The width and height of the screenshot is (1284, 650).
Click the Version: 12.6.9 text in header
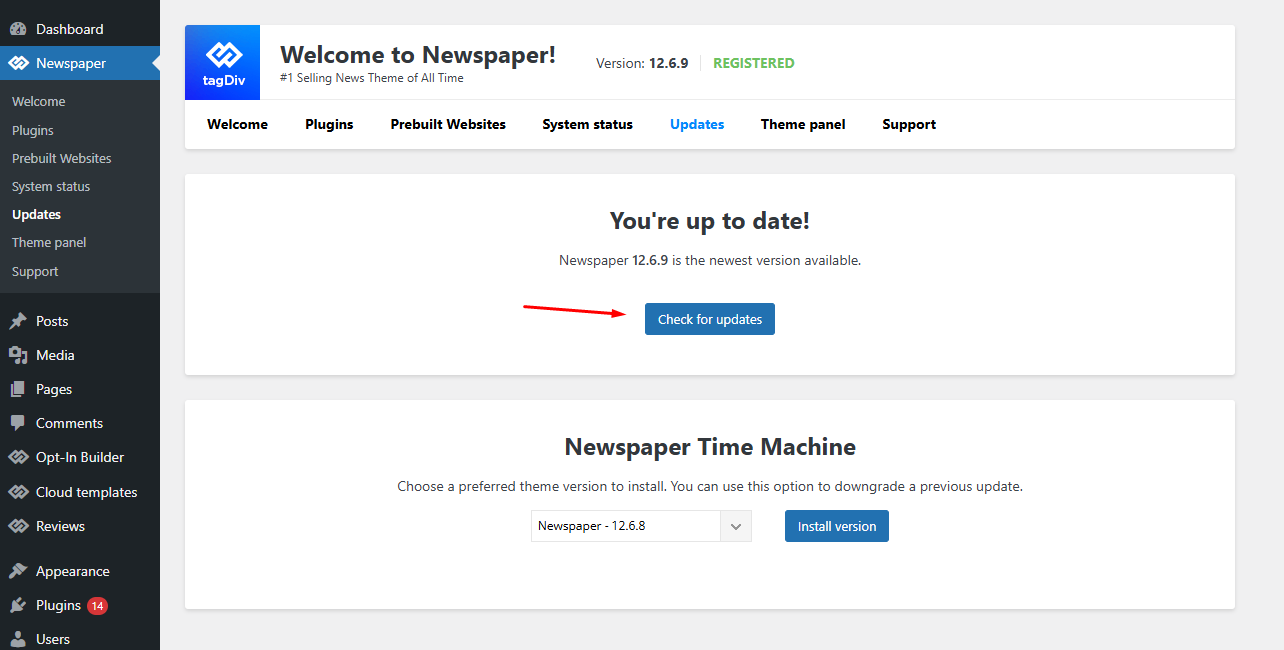(642, 63)
